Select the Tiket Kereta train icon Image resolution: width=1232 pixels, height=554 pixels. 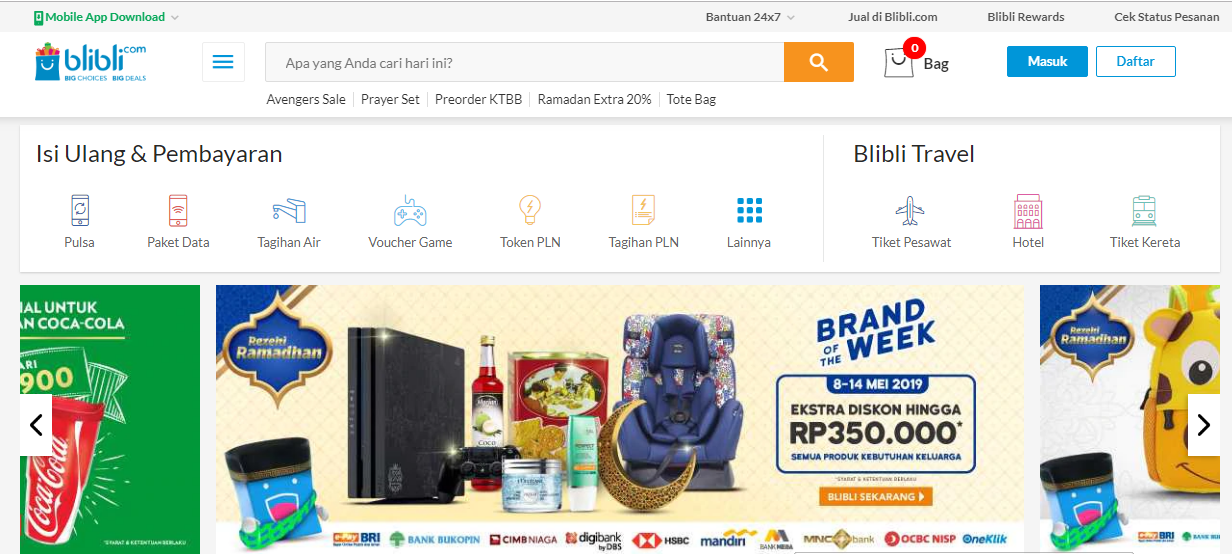point(1145,211)
